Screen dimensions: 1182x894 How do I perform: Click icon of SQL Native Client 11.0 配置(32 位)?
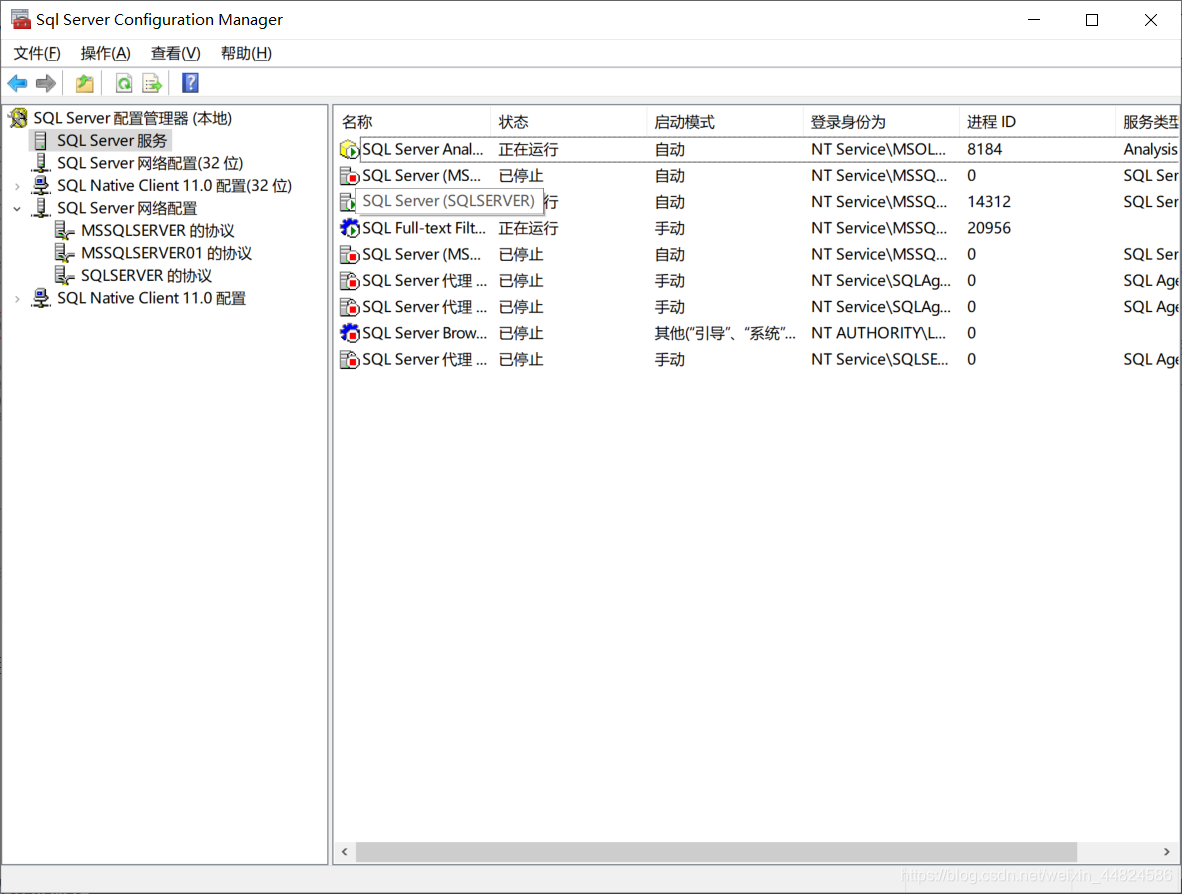point(41,185)
